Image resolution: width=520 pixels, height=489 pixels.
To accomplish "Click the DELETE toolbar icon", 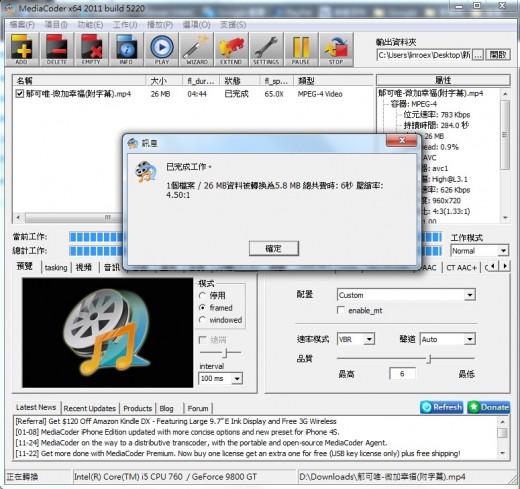I will tap(57, 49).
